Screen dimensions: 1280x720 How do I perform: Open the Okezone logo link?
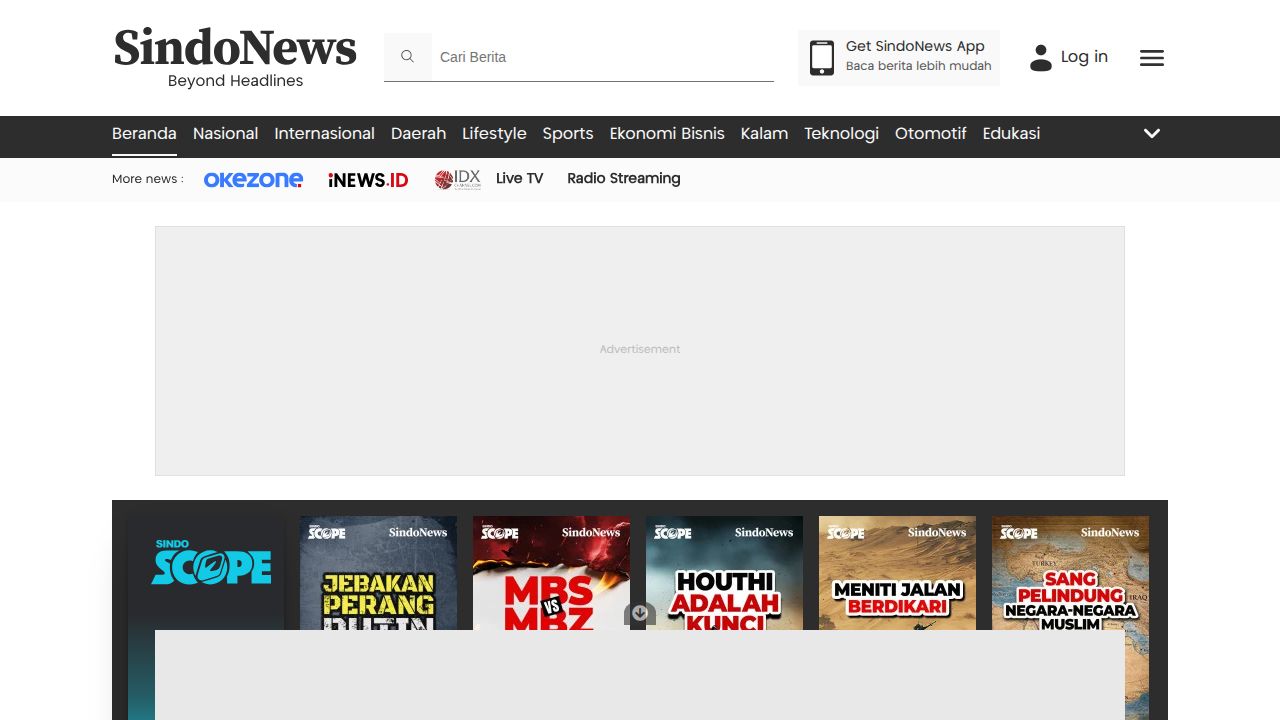[x=253, y=180]
